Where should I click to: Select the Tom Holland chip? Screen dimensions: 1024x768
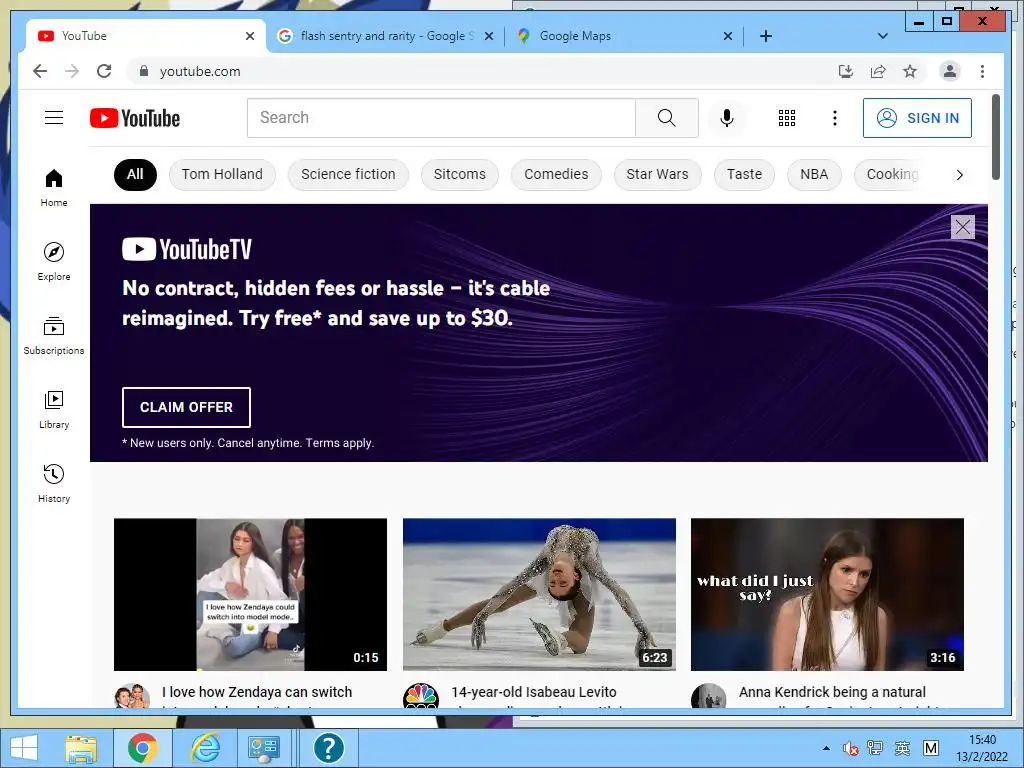222,174
